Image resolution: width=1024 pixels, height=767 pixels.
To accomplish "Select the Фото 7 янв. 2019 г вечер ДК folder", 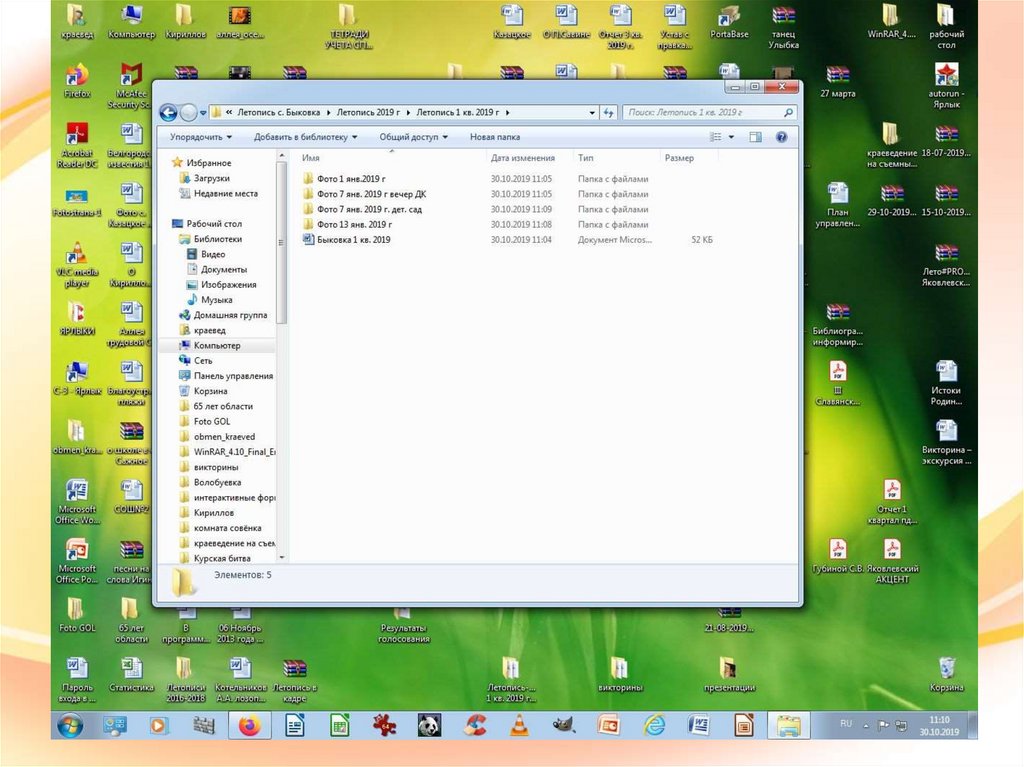I will click(370, 194).
